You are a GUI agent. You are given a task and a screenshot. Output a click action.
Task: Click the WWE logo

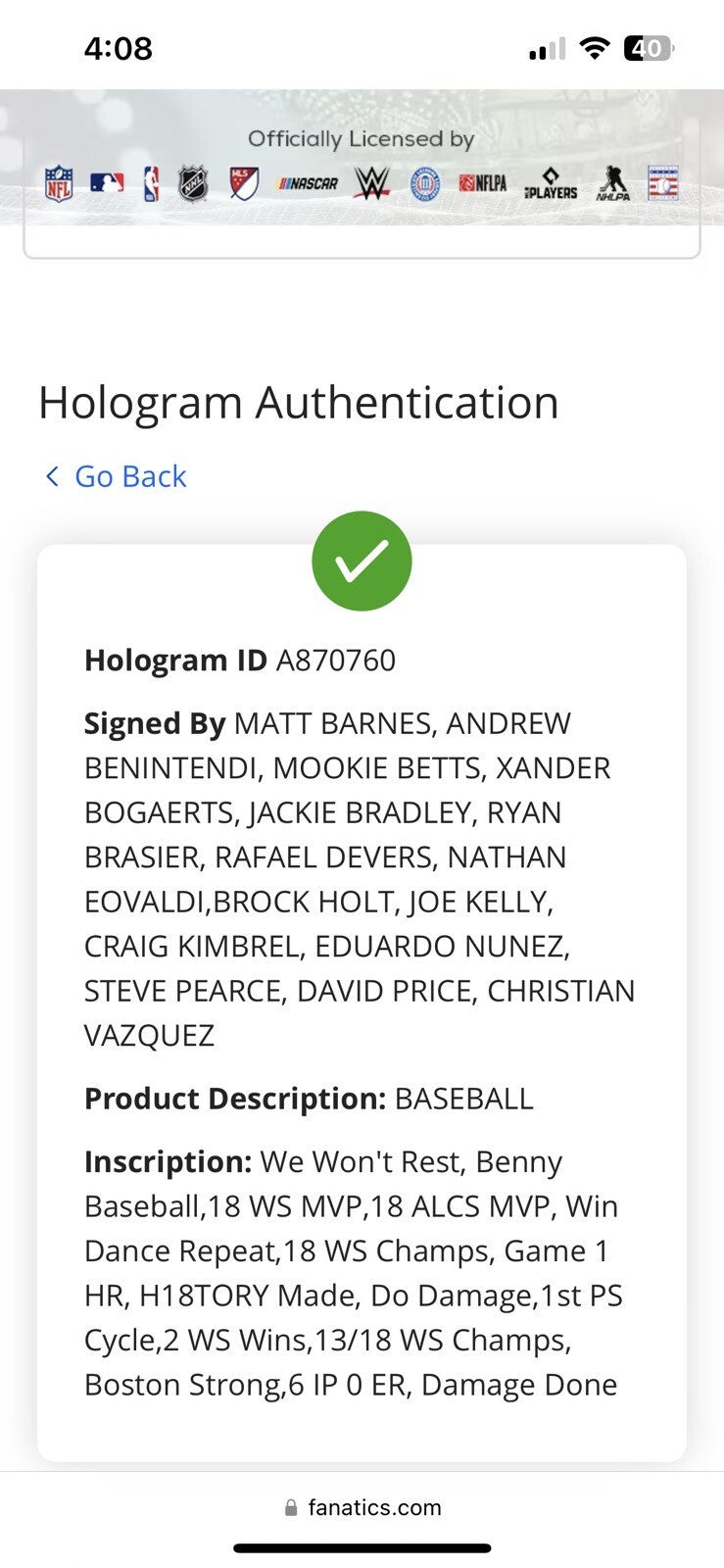point(371,183)
